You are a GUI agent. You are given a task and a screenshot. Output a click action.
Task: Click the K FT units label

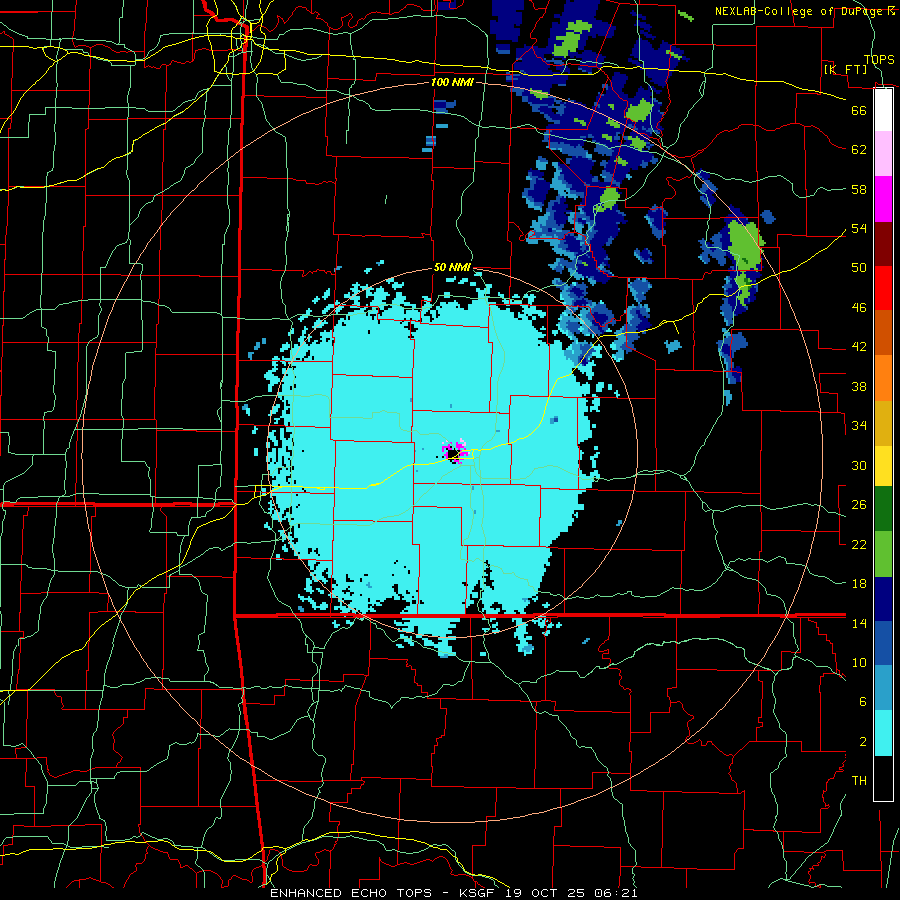845,69
